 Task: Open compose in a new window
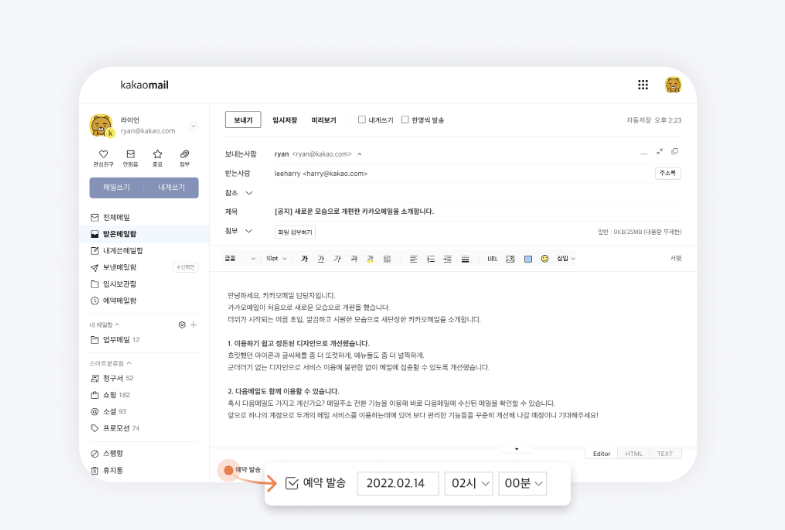click(x=674, y=151)
